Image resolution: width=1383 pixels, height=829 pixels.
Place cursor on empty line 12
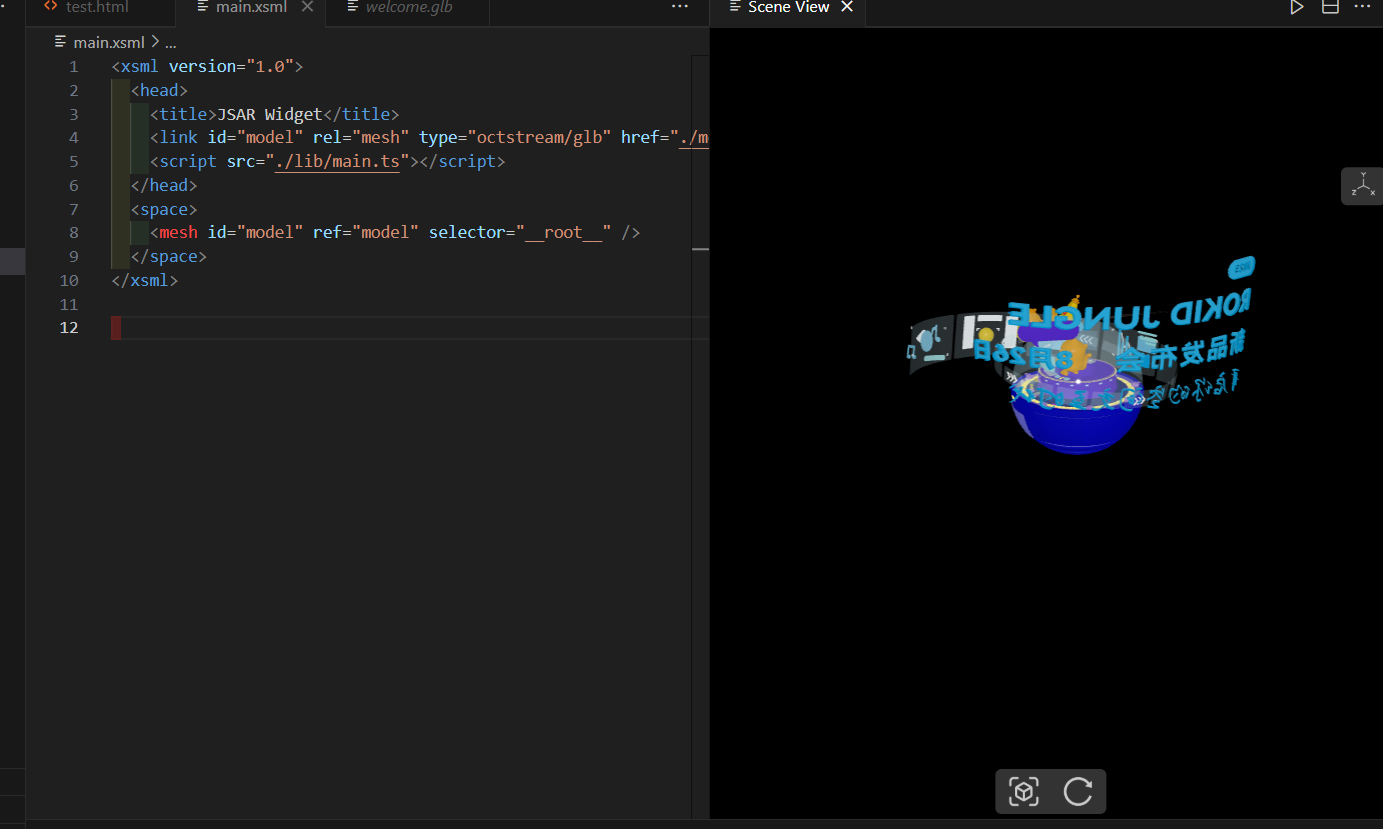point(410,328)
